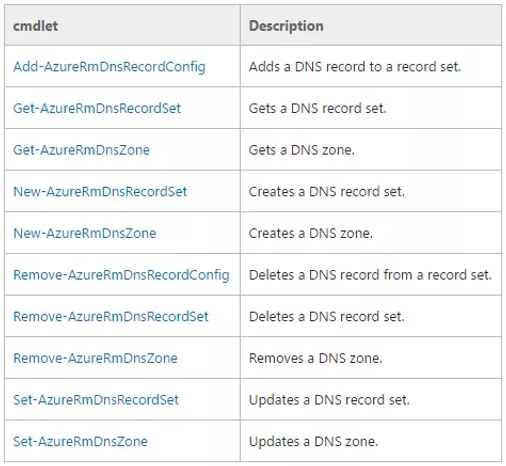Click 'Adds a DNS record to a record set' text
Image resolution: width=506 pixels, height=466 pixels.
tap(355, 67)
